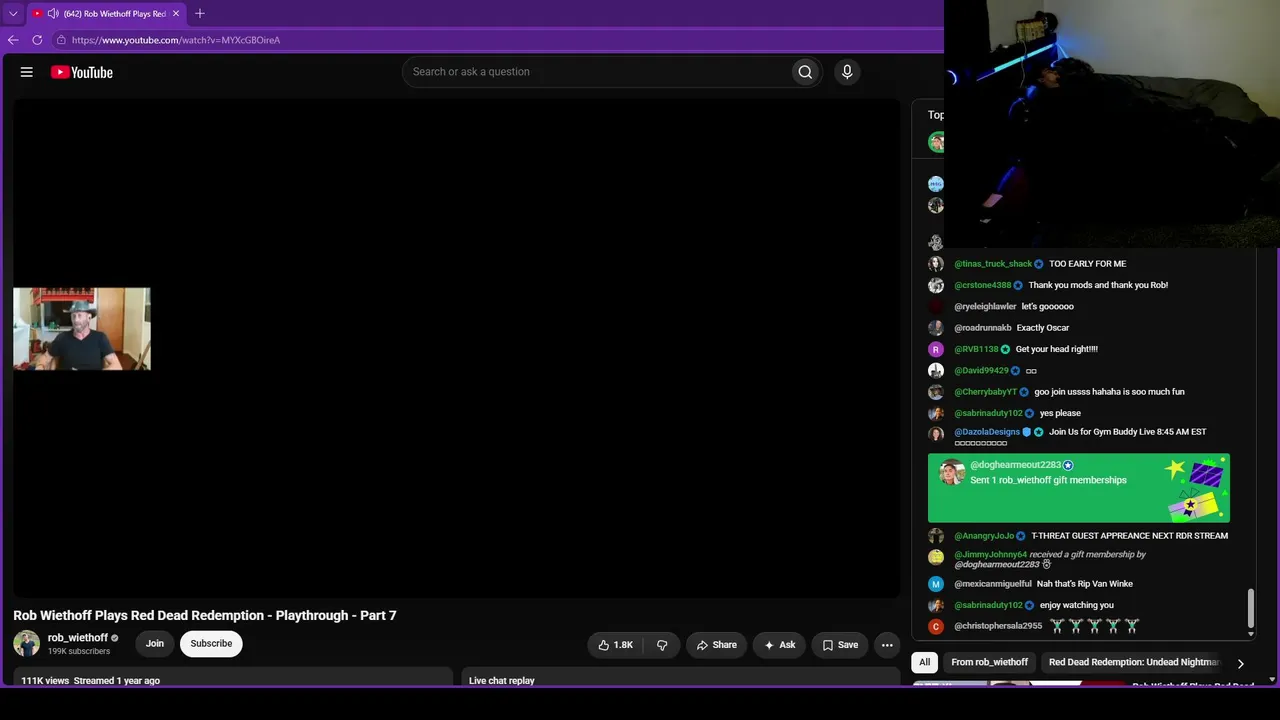Dislike this video
Viewport: 1280px width, 720px height.
click(662, 645)
